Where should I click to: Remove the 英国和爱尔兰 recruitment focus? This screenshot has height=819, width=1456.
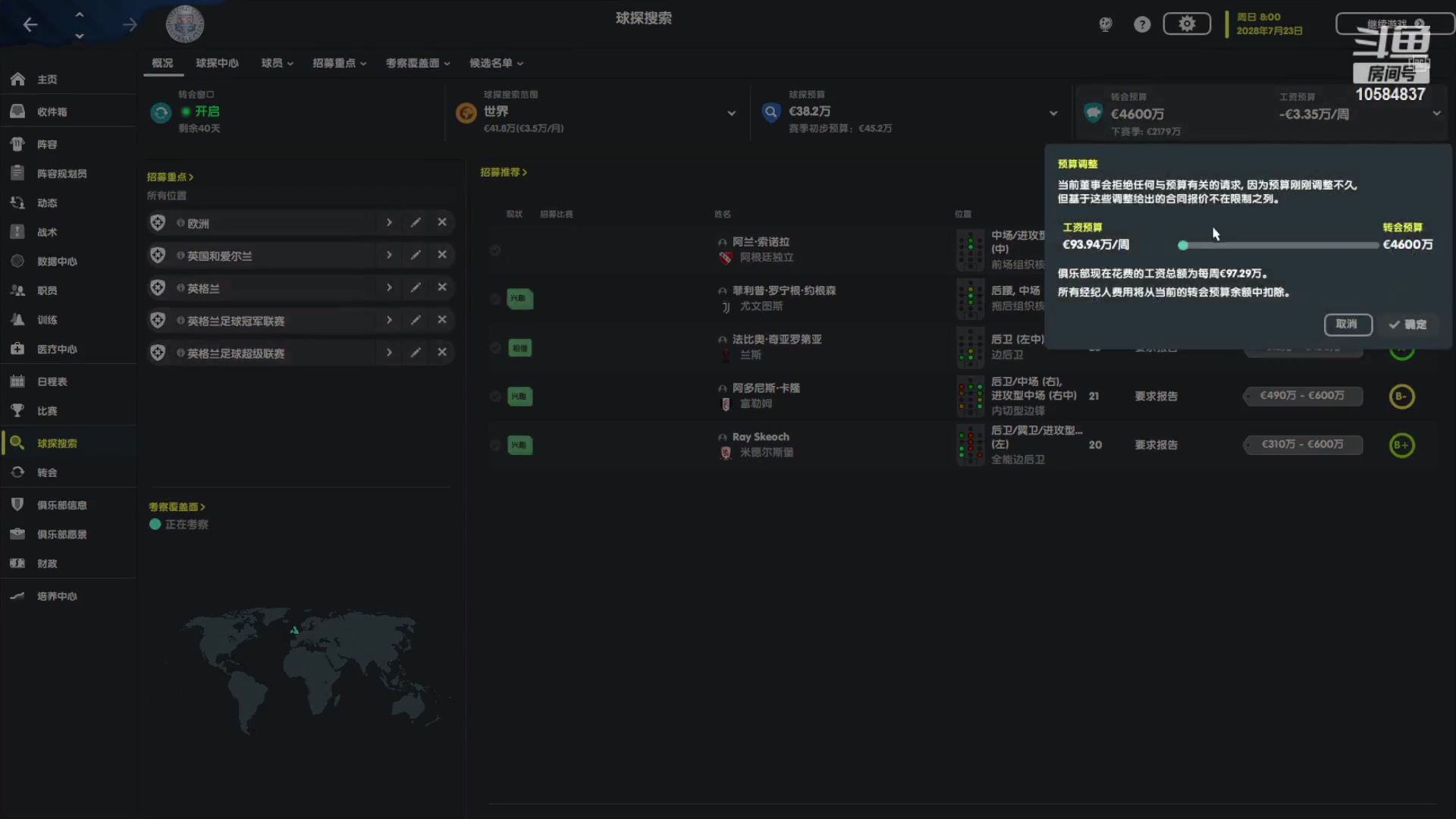tap(442, 255)
